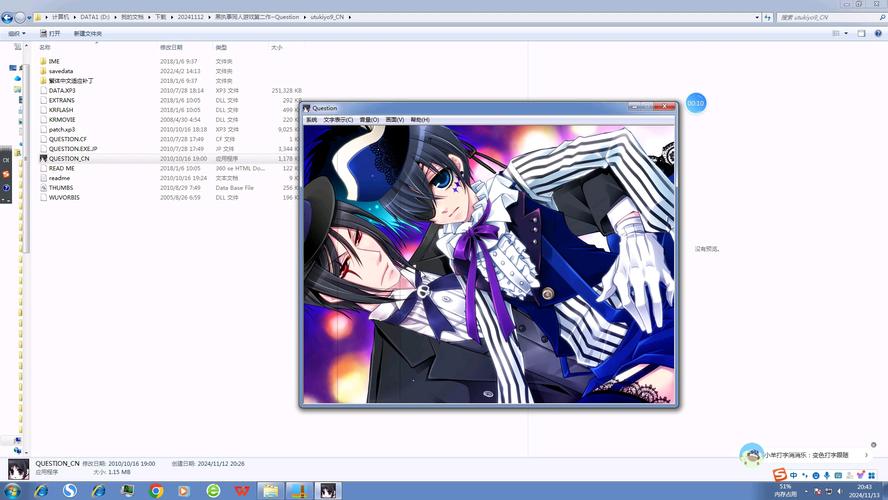The height and width of the screenshot is (500, 888).
Task: Click the 20241112 breadcrumb segment
Action: pyautogui.click(x=190, y=18)
